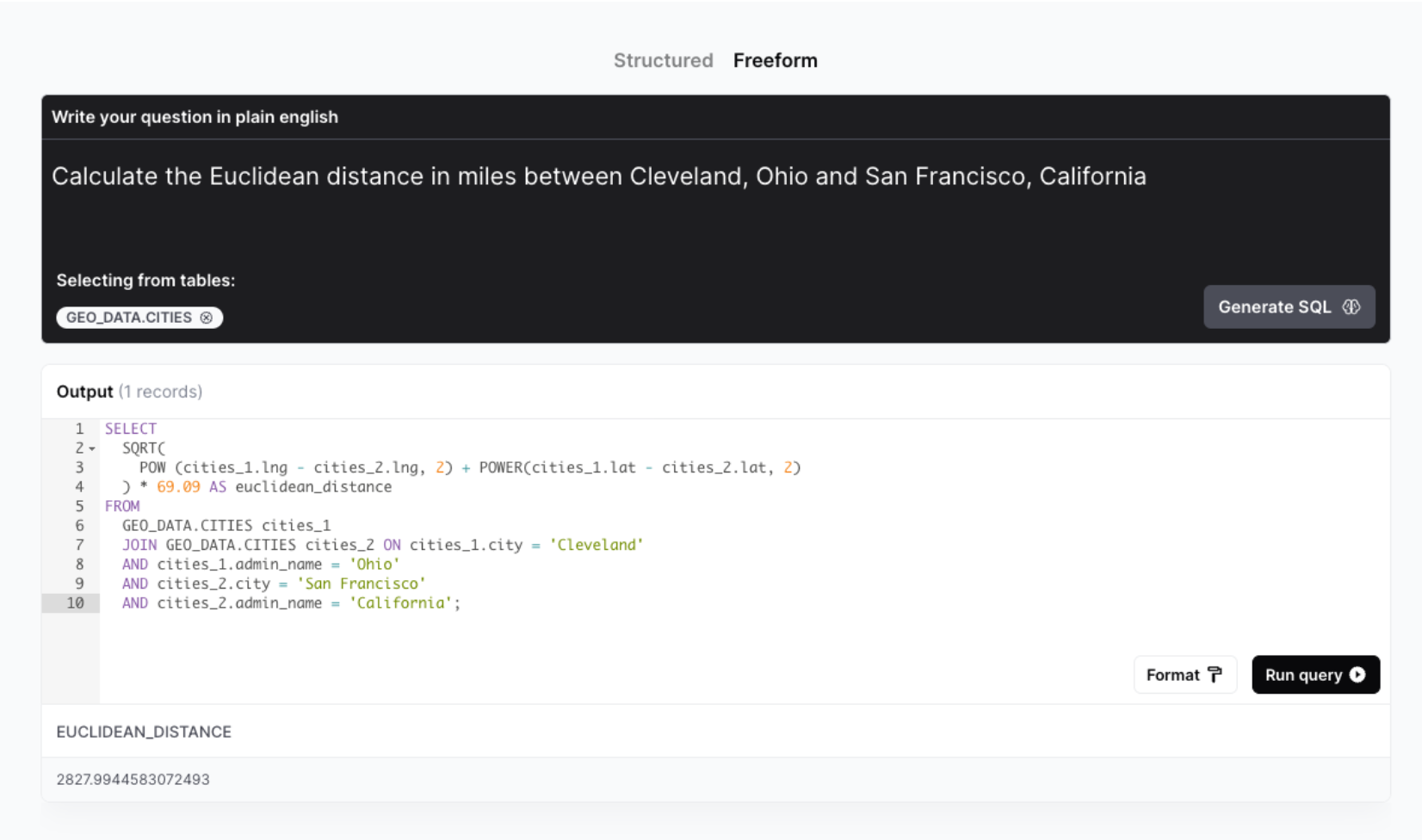1422x840 pixels.
Task: Click the GEO_DATA.CITIES table chip label
Action: (x=131, y=317)
